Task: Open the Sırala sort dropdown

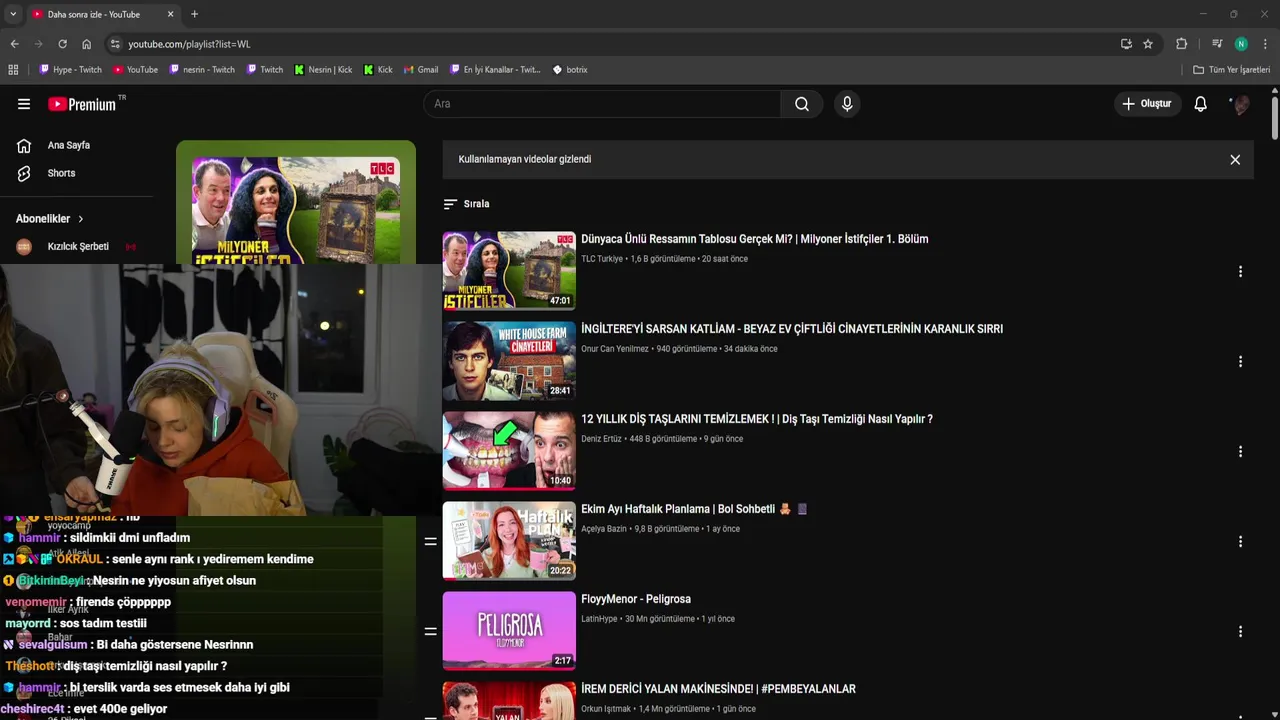Action: coord(467,204)
